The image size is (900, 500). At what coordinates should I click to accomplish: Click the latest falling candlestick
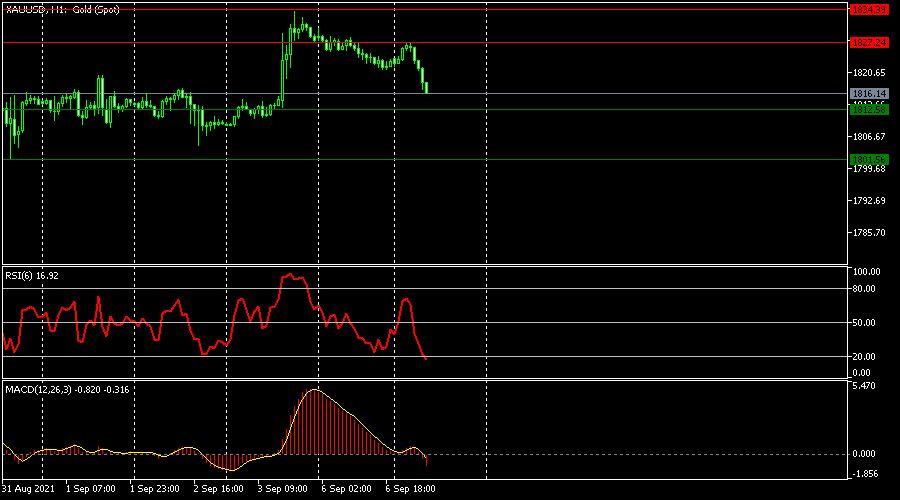click(426, 87)
